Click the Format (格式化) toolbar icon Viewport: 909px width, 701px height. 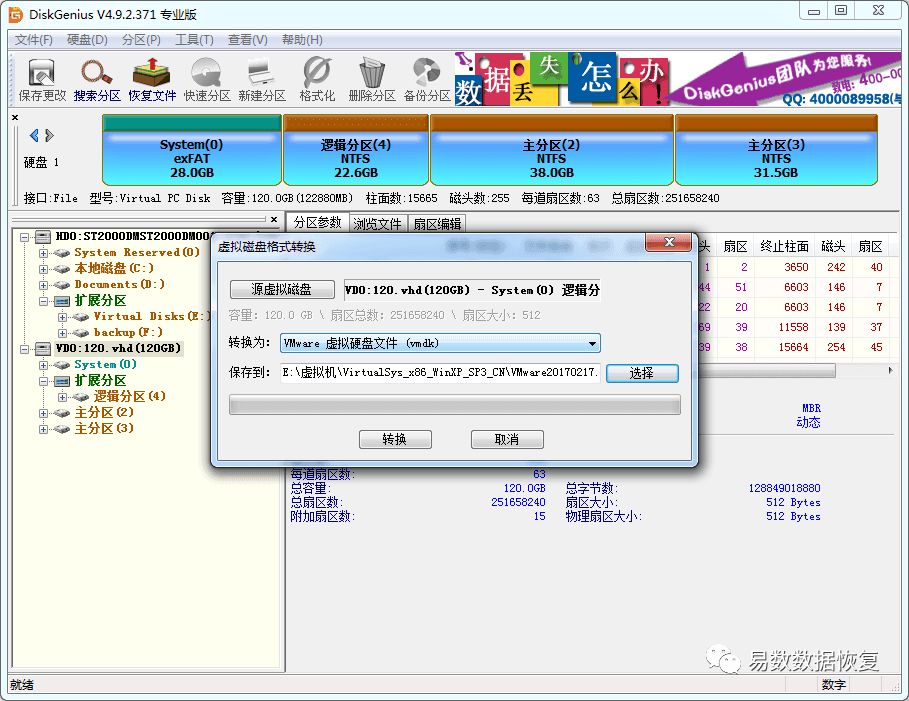317,79
